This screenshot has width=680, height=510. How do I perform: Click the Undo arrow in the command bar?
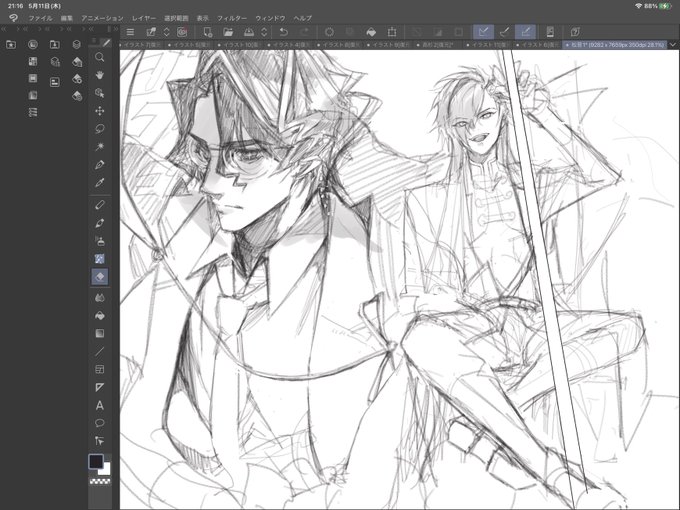pyautogui.click(x=284, y=32)
